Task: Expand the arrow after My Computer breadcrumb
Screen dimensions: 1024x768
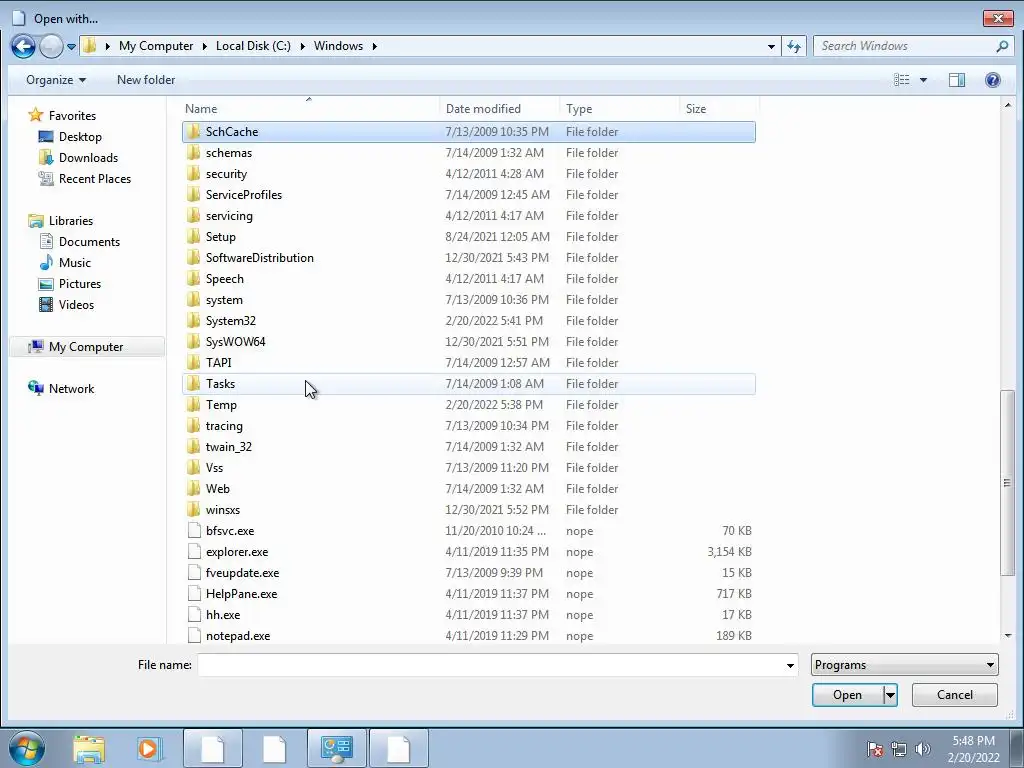Action: tap(204, 46)
